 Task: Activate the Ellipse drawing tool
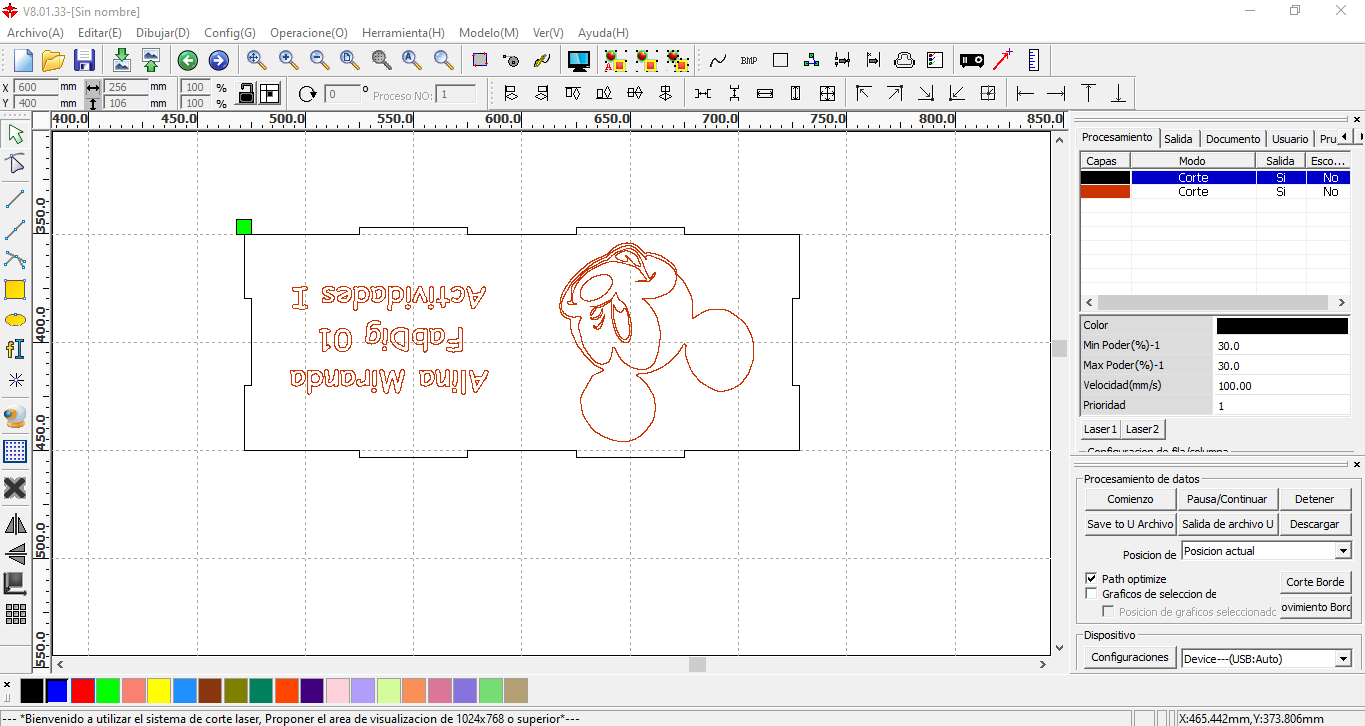click(15, 320)
